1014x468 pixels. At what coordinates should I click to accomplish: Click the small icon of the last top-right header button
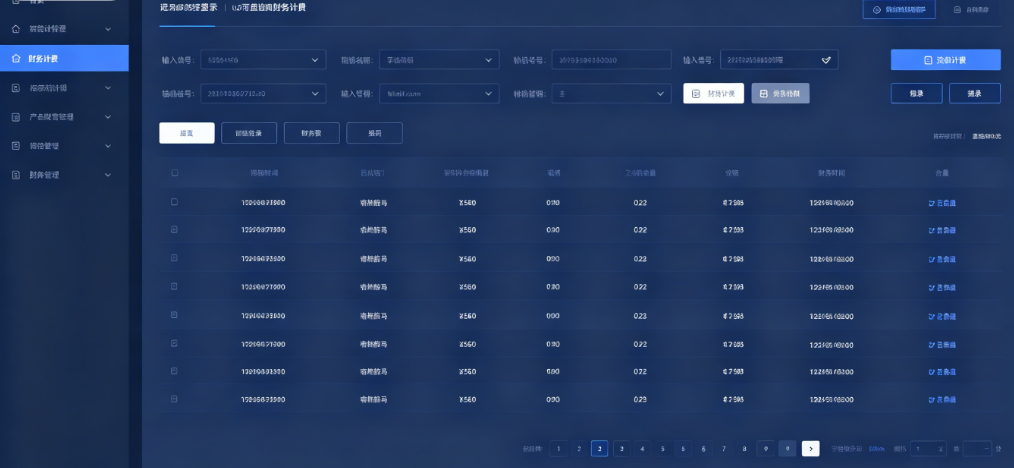coord(958,10)
